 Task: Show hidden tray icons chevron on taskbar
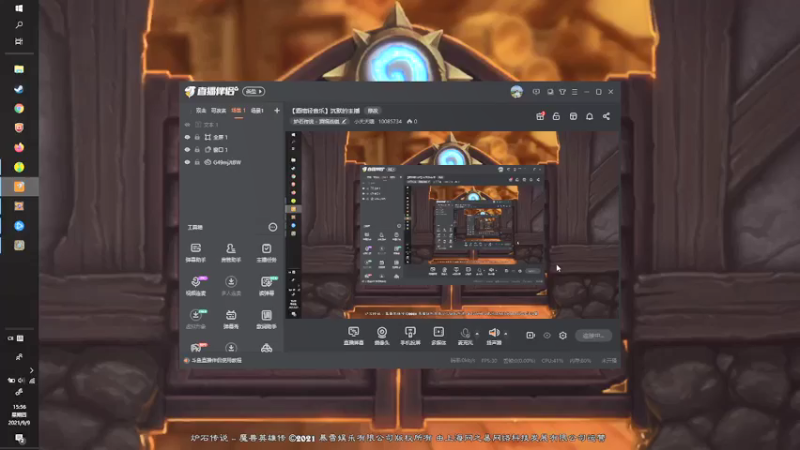31,370
